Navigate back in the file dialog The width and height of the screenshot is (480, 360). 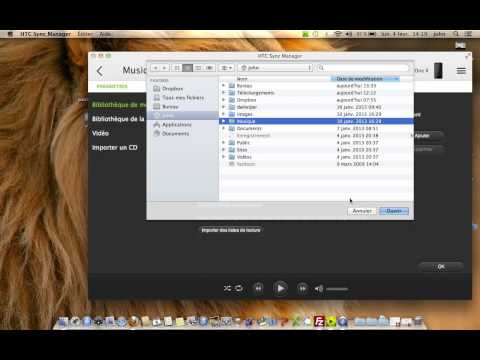pyautogui.click(x=156, y=68)
